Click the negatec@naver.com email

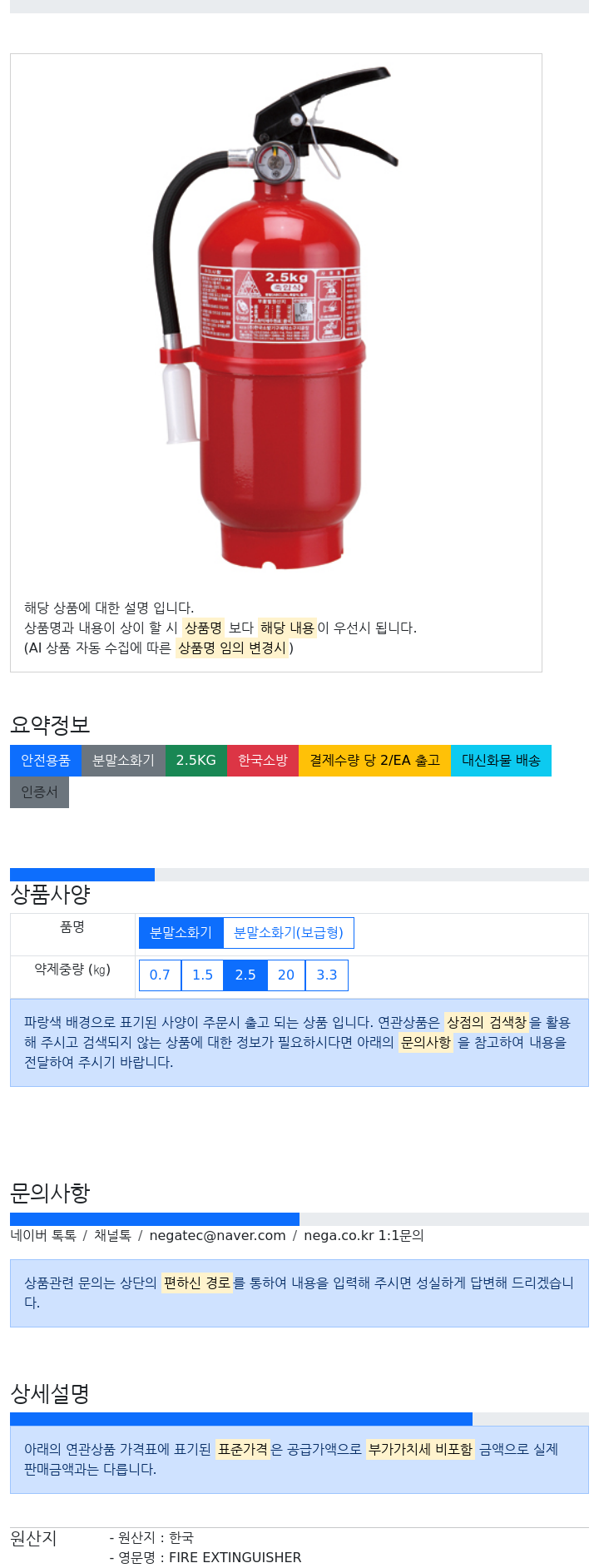[x=217, y=1236]
